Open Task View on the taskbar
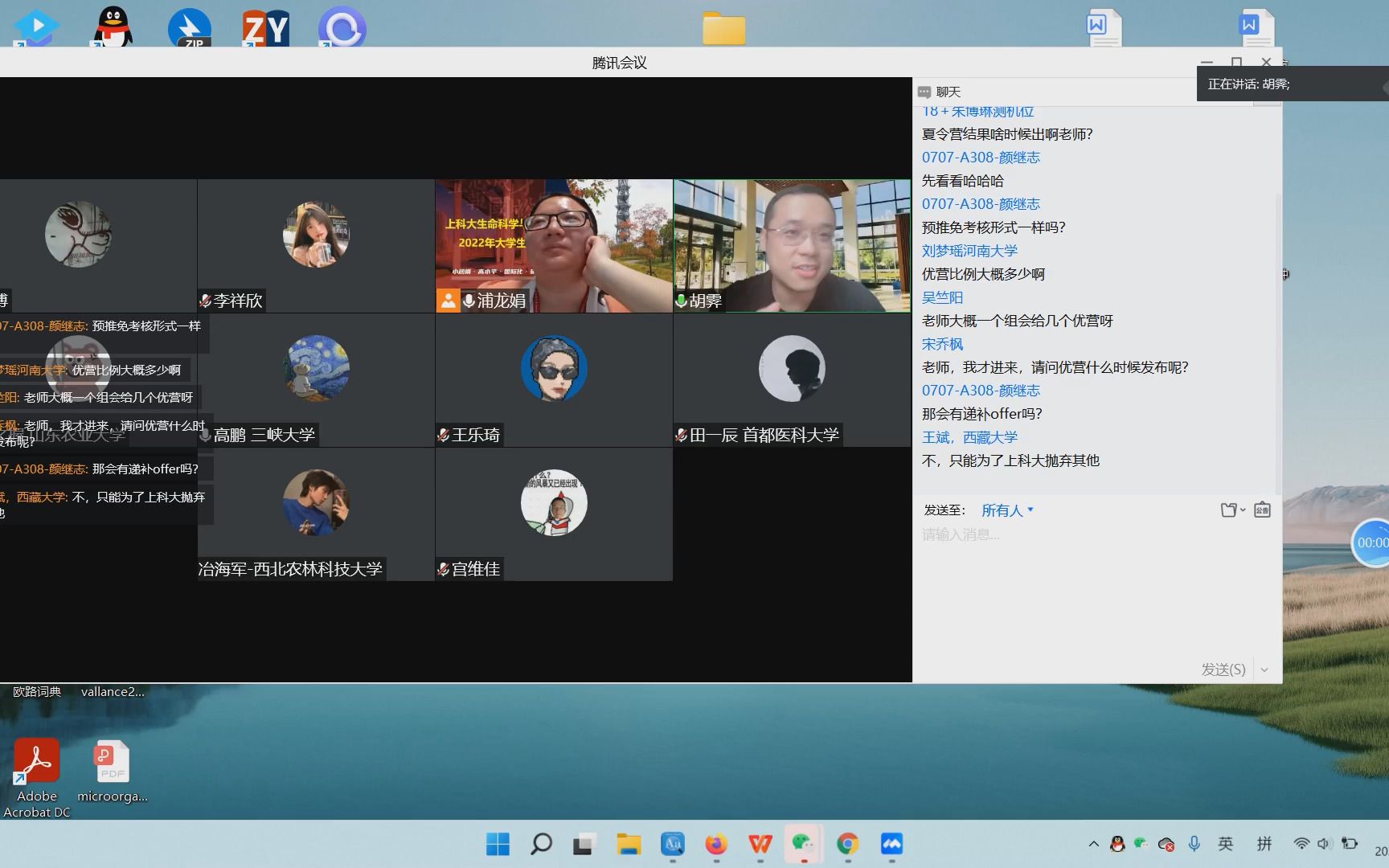 pos(584,844)
